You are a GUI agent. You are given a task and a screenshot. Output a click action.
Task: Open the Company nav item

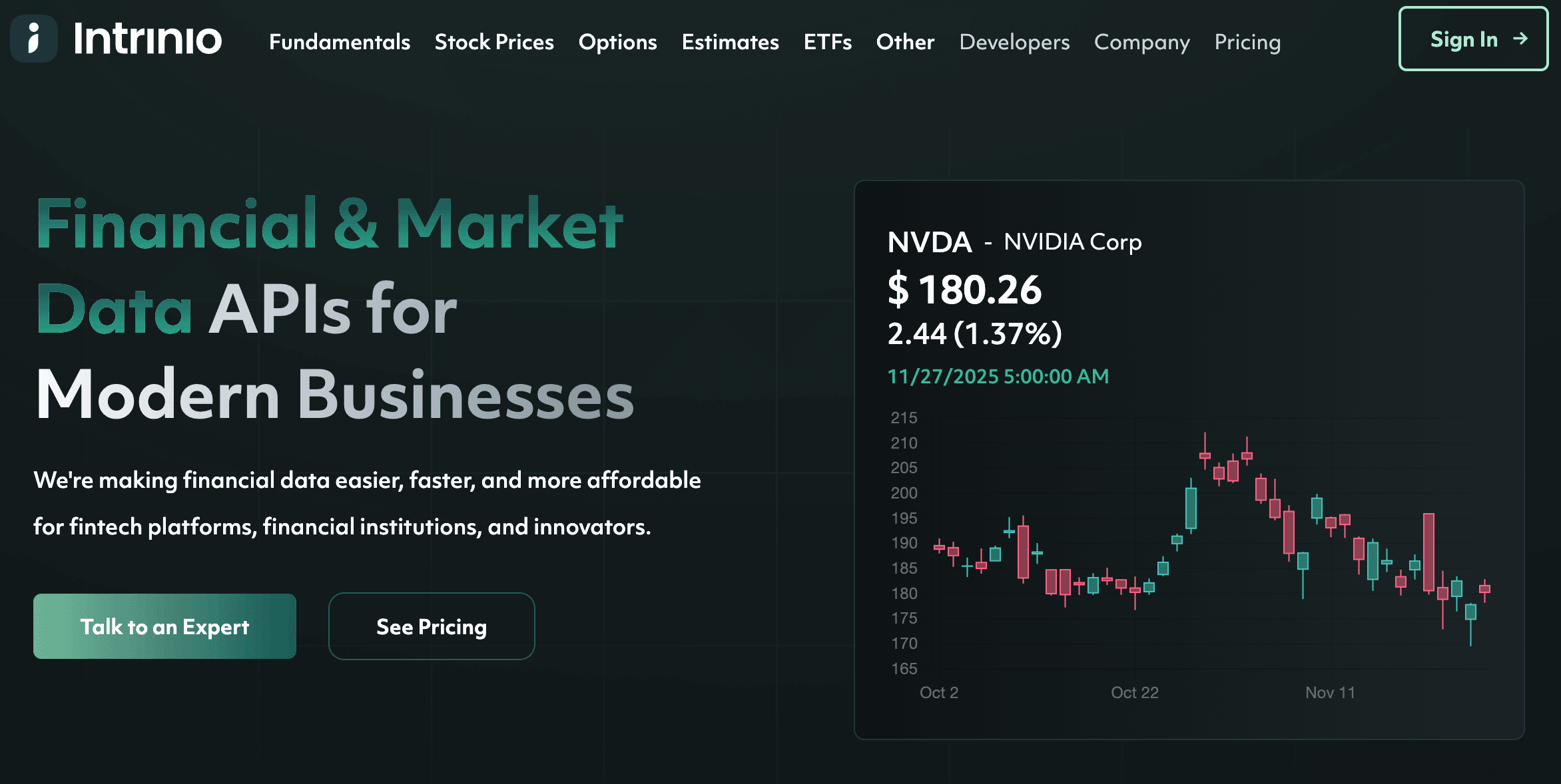click(1141, 42)
